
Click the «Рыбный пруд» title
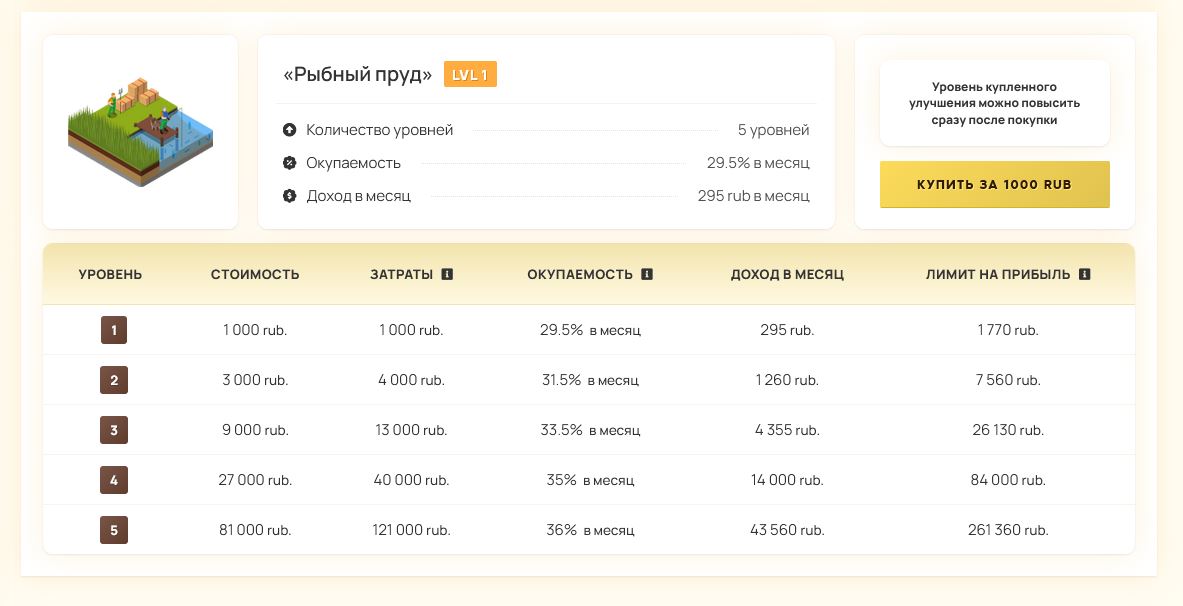click(x=358, y=75)
